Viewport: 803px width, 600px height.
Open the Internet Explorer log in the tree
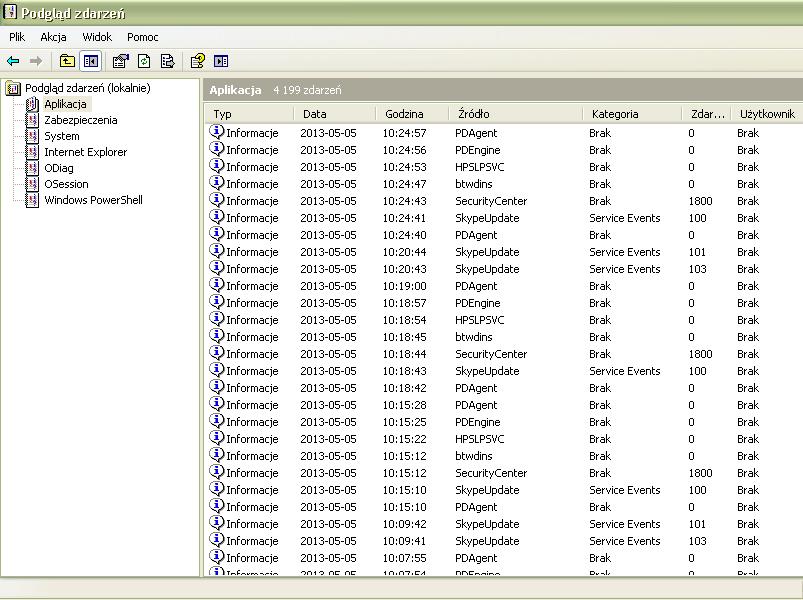[86, 152]
